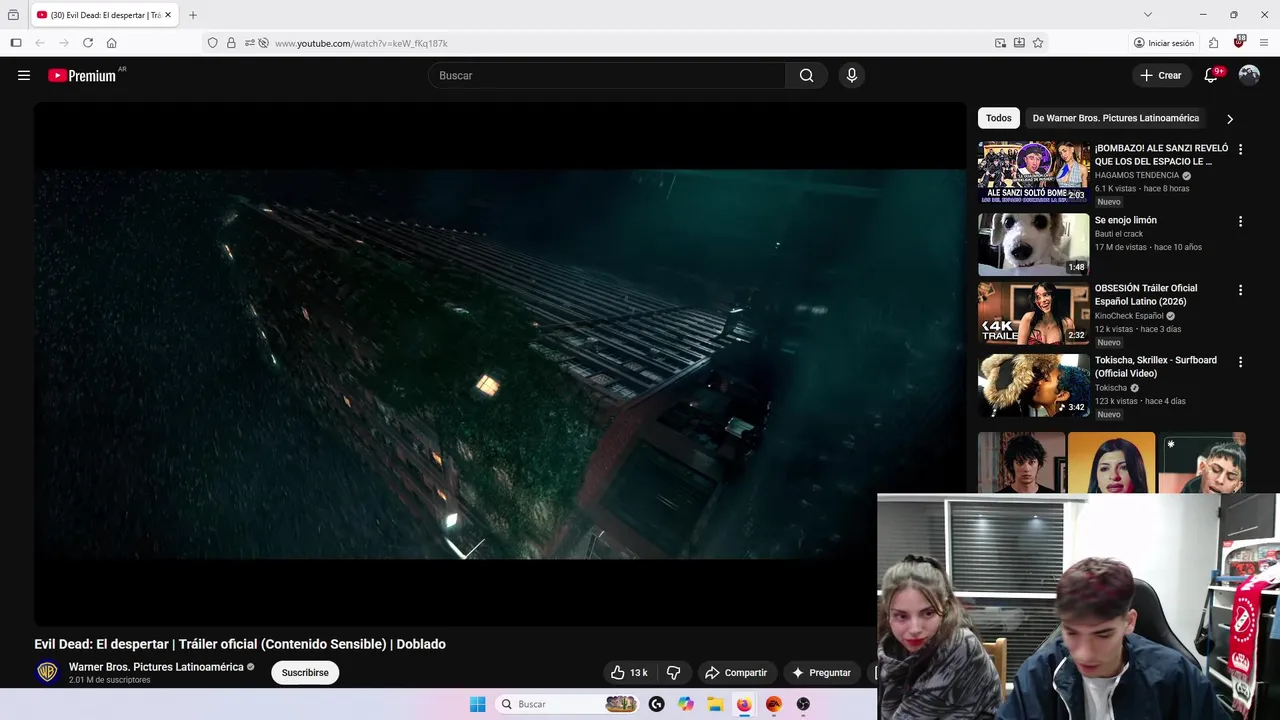This screenshot has height=720, width=1280.
Task: Open options for OBSESIÓN Tráiler video
Action: coord(1241,290)
